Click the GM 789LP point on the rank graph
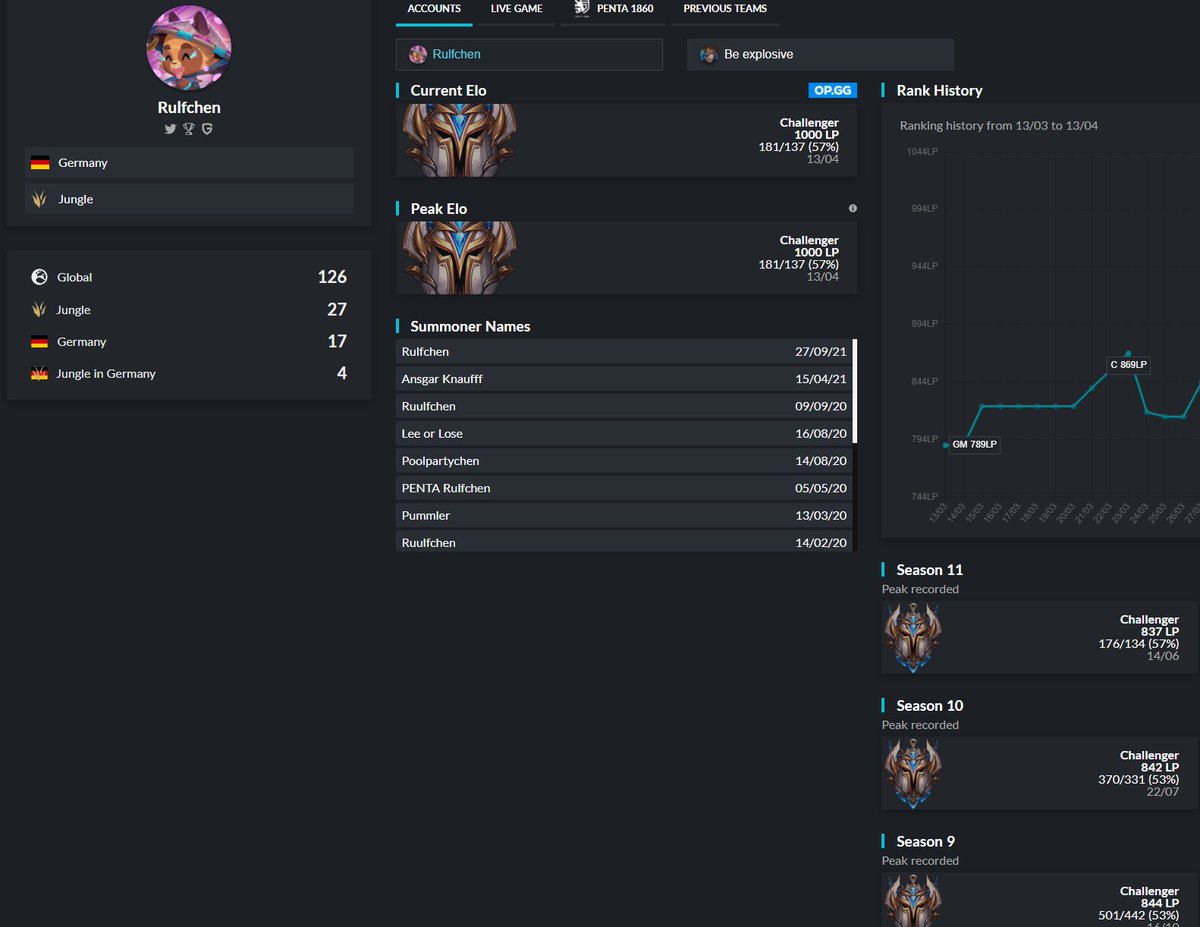 tap(946, 445)
